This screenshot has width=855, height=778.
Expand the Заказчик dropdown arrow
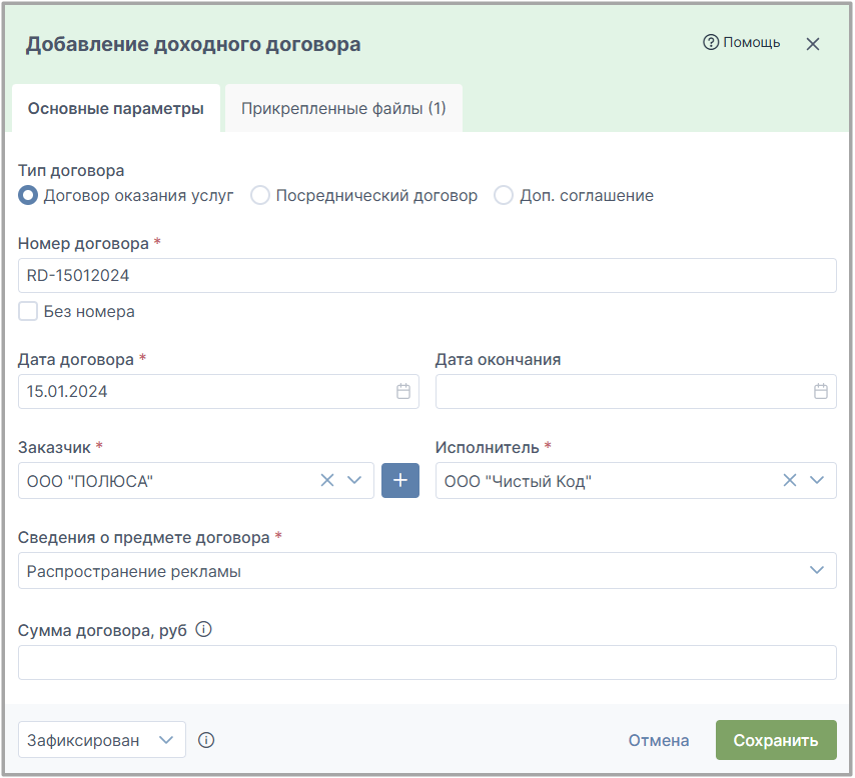pyautogui.click(x=354, y=480)
